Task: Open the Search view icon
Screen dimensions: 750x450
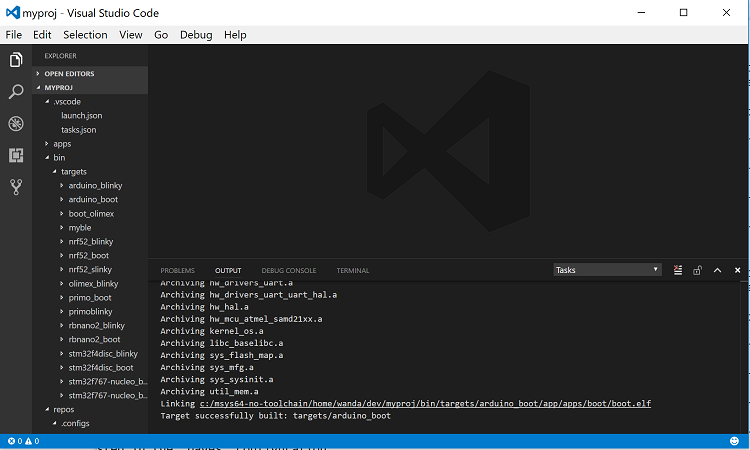Action: coord(16,92)
